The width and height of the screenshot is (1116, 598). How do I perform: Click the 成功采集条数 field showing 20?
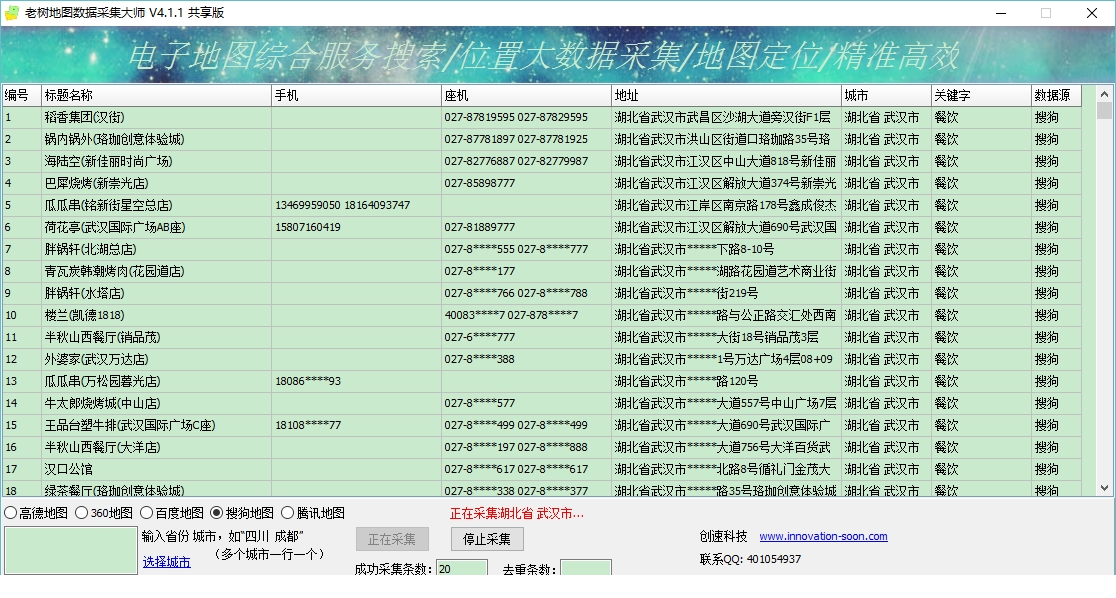click(x=461, y=567)
